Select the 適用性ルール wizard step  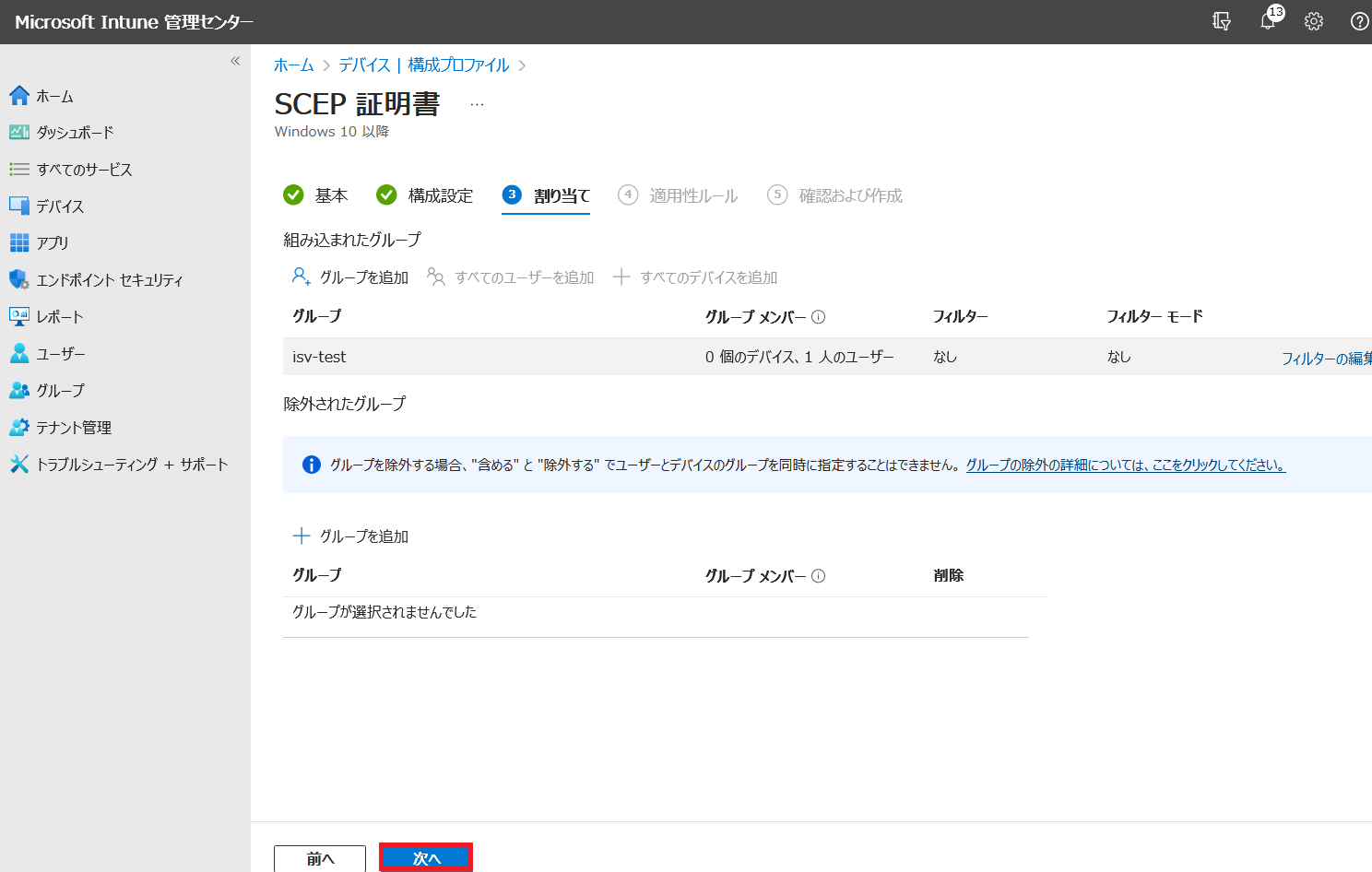678,195
